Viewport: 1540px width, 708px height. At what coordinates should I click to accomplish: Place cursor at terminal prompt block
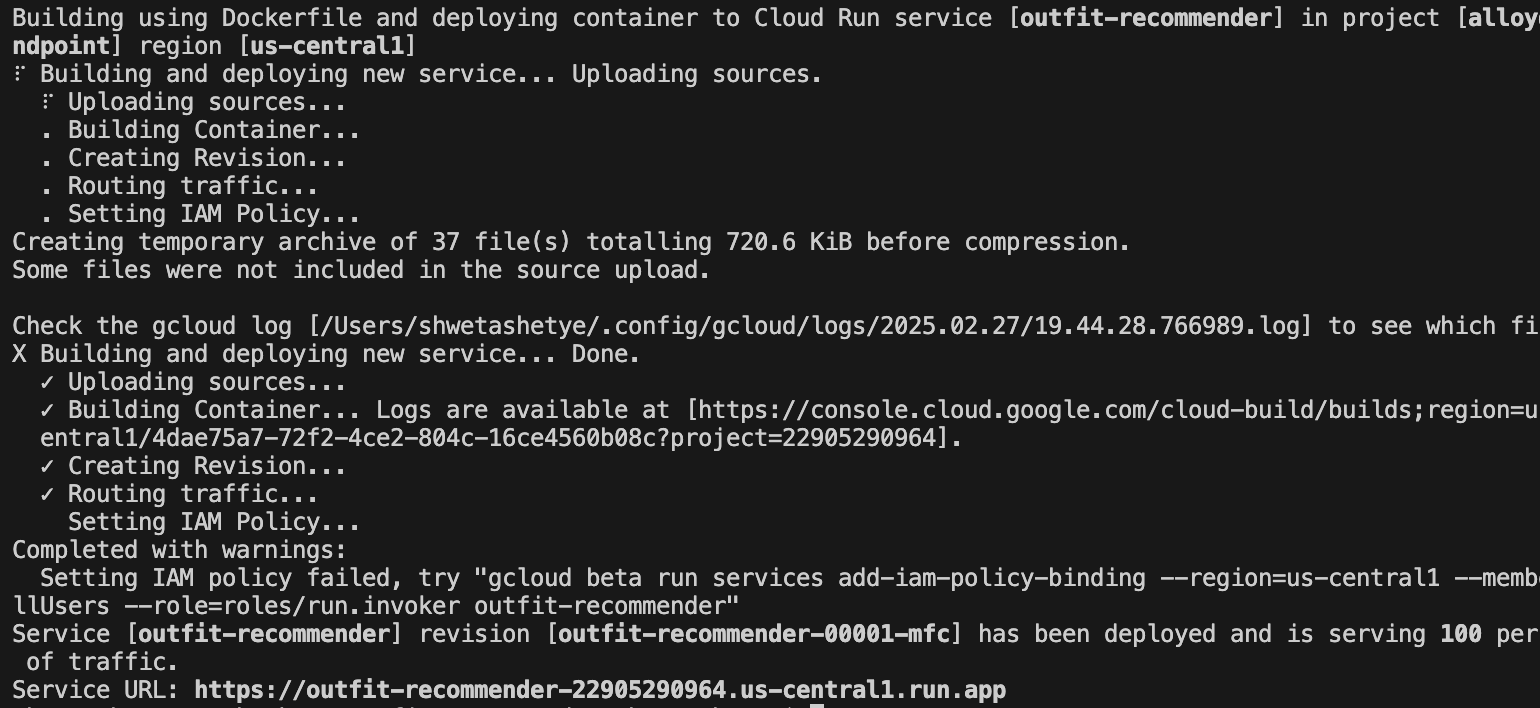point(816,705)
